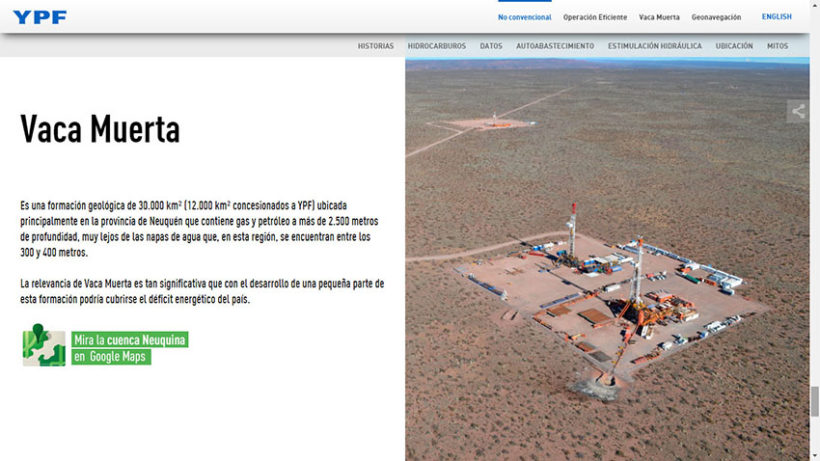
Task: Navigate to the Hidrocarburos section
Action: 437,46
